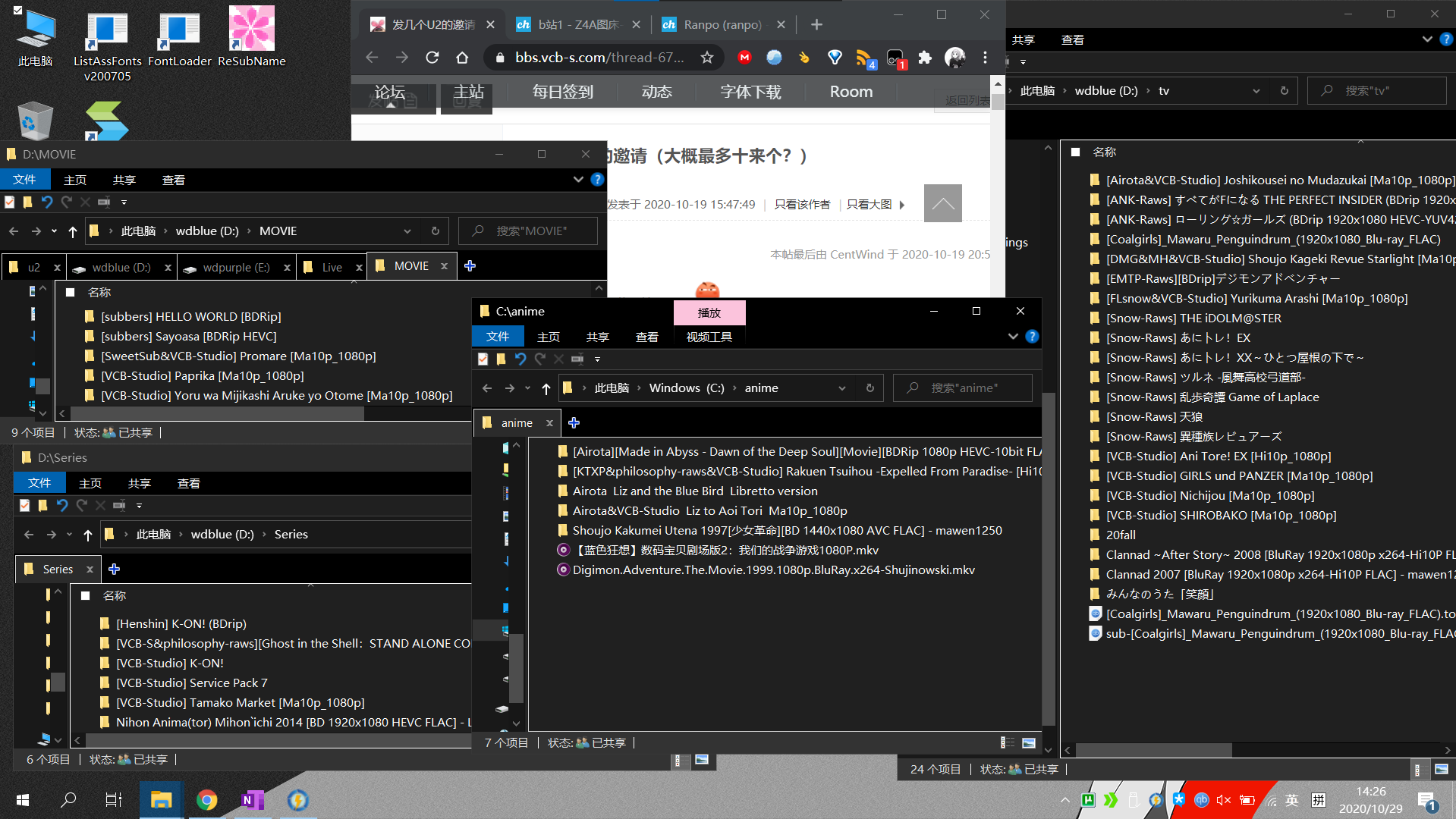
Task: Open quick access toolbar dropdown in anime window
Action: (597, 359)
